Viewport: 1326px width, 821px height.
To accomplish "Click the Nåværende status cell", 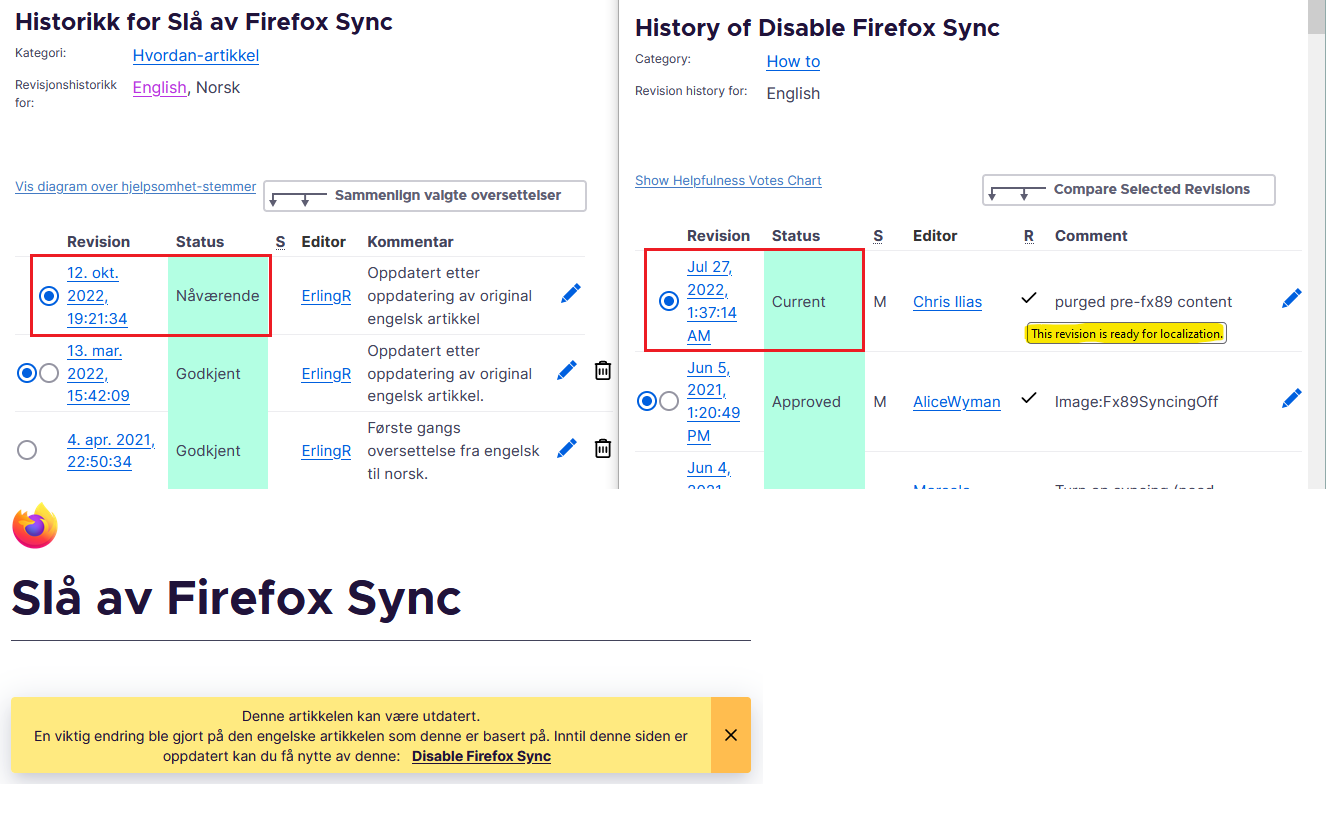I will pos(218,296).
